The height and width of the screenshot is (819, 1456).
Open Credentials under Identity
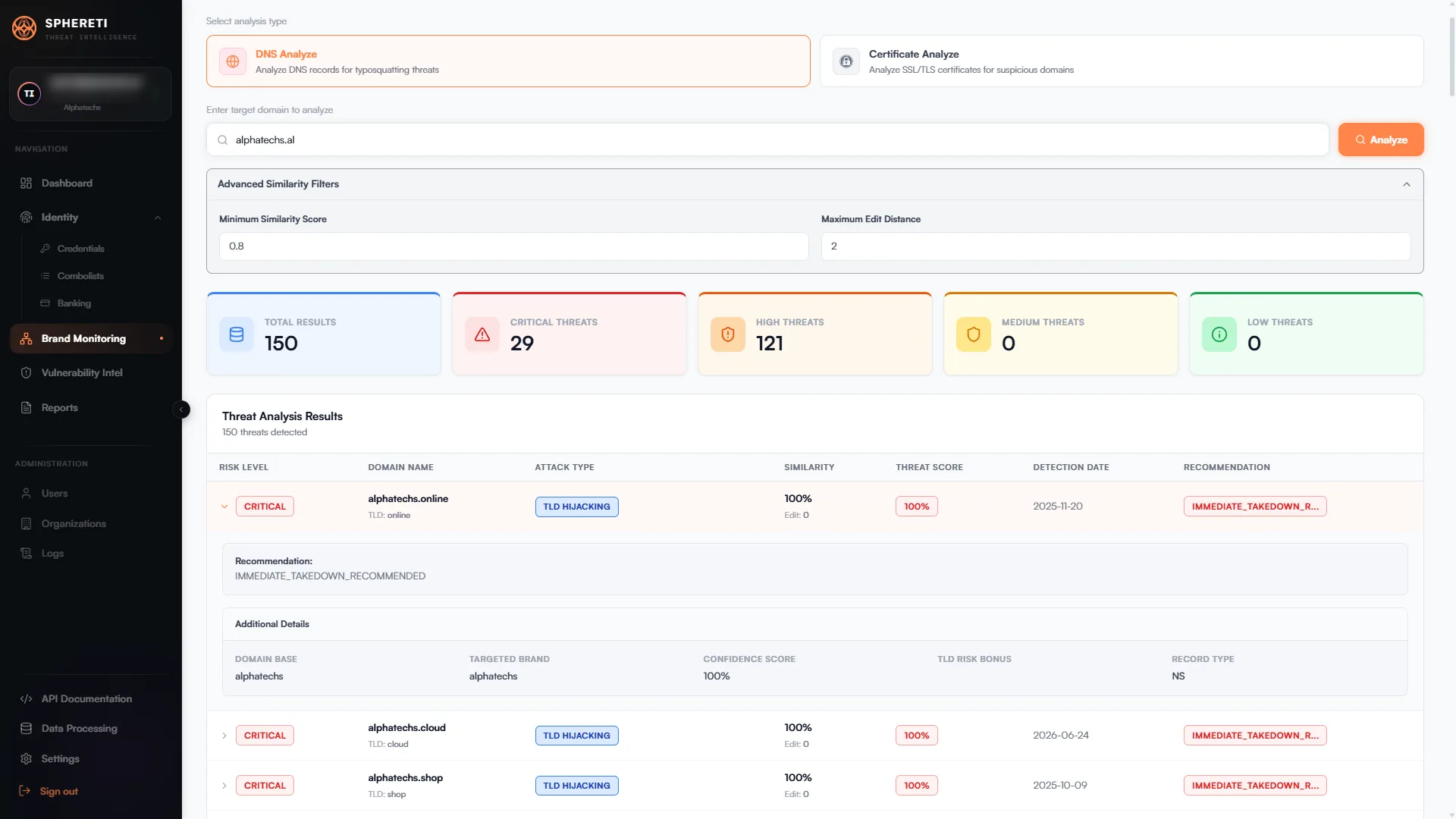pos(80,248)
